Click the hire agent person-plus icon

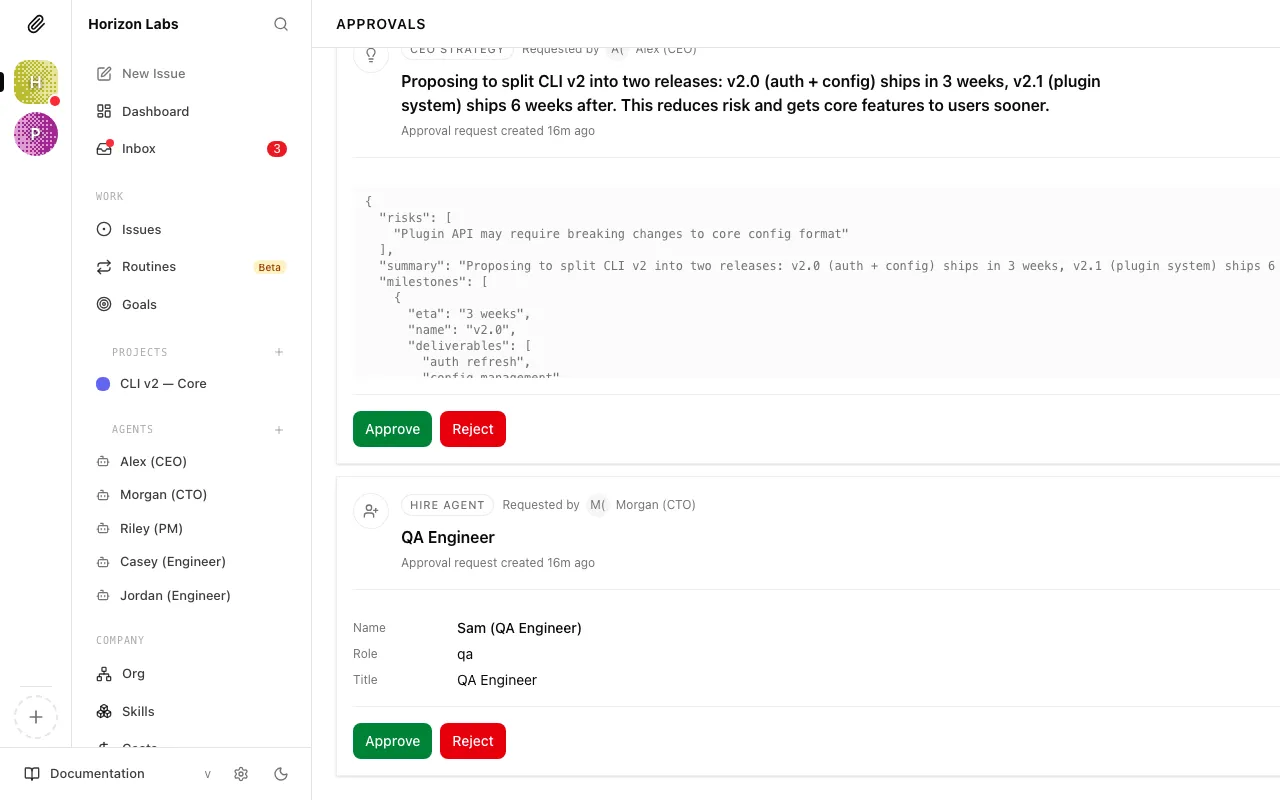(x=371, y=511)
